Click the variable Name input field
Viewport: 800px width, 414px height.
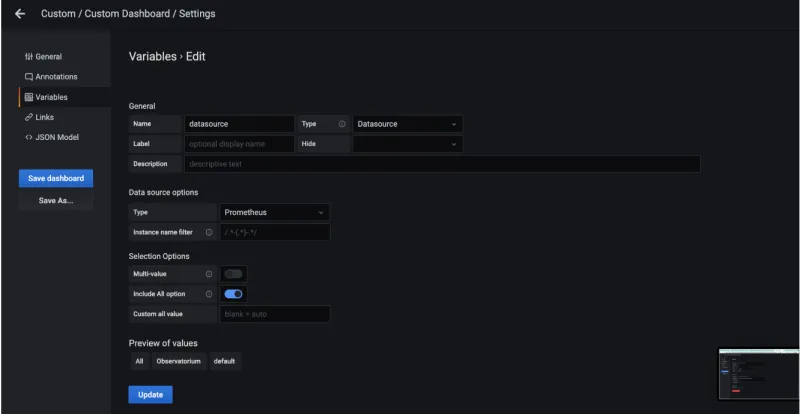click(239, 124)
